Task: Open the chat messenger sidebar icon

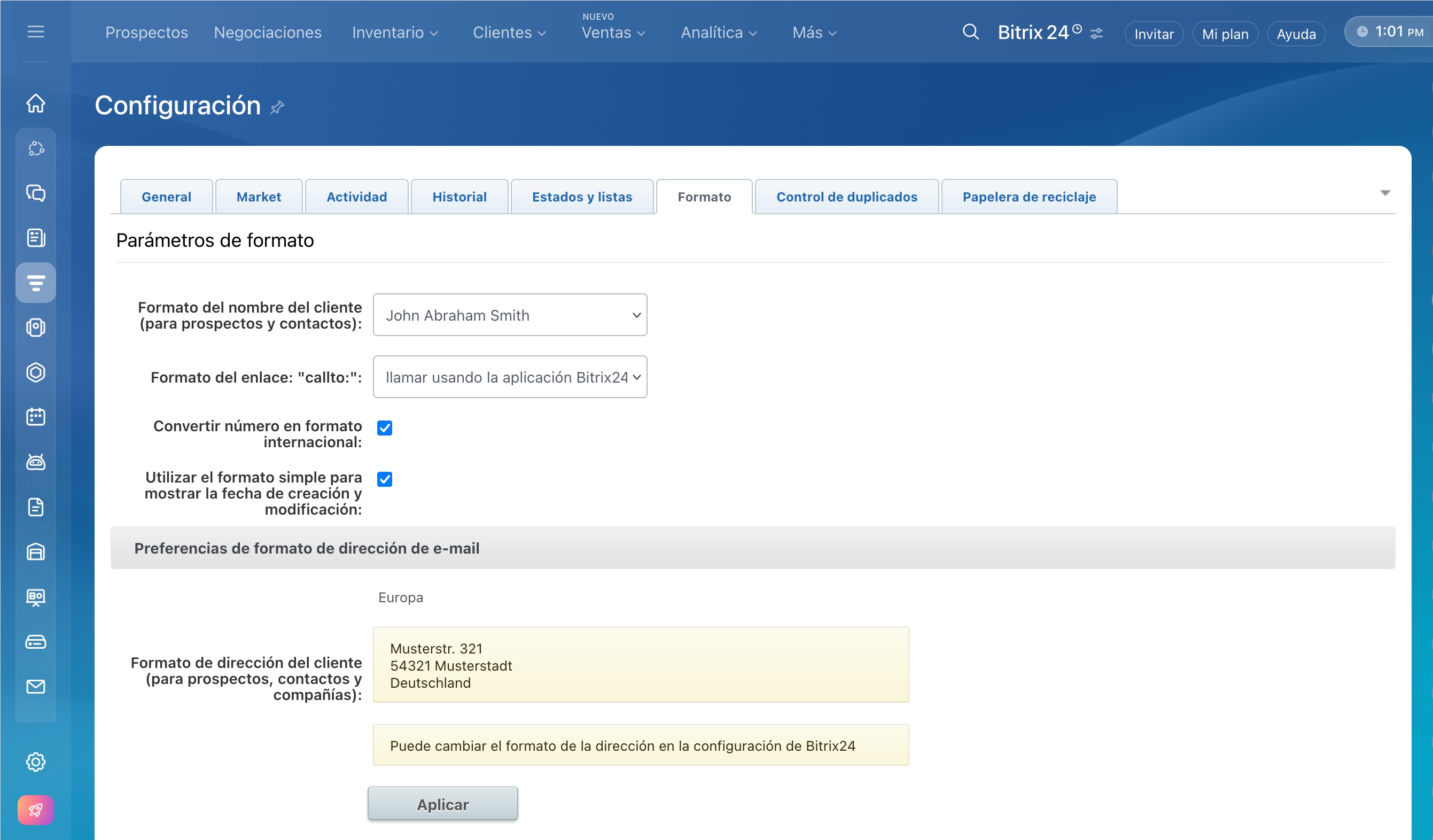Action: pyautogui.click(x=36, y=193)
